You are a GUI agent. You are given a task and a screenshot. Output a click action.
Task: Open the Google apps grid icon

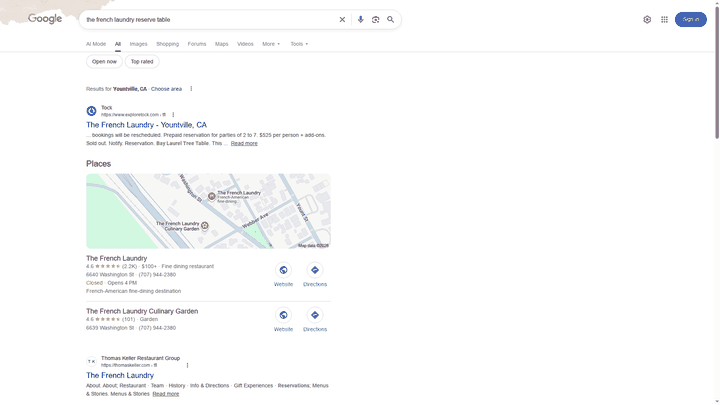pos(664,19)
